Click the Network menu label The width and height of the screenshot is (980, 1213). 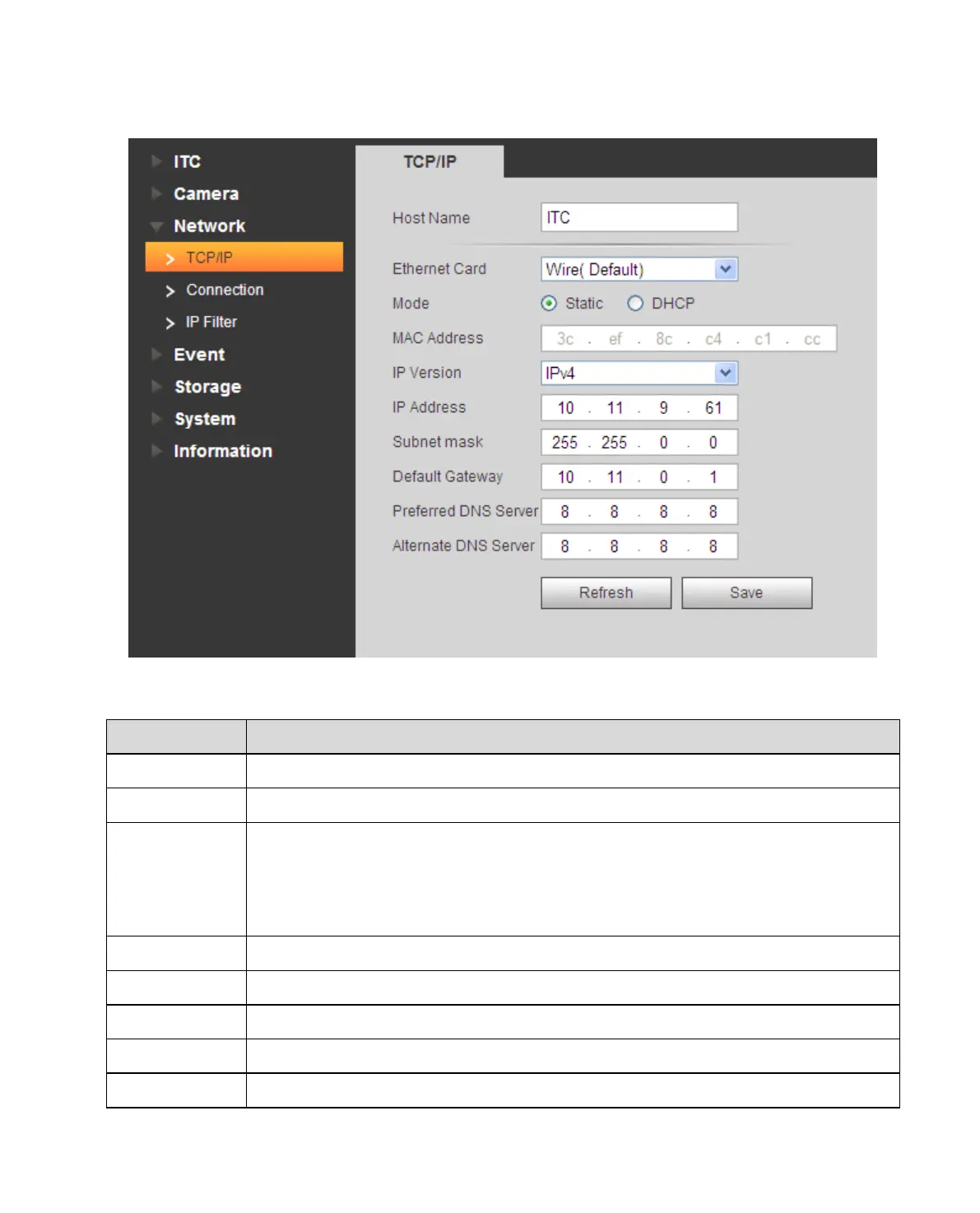click(x=209, y=225)
